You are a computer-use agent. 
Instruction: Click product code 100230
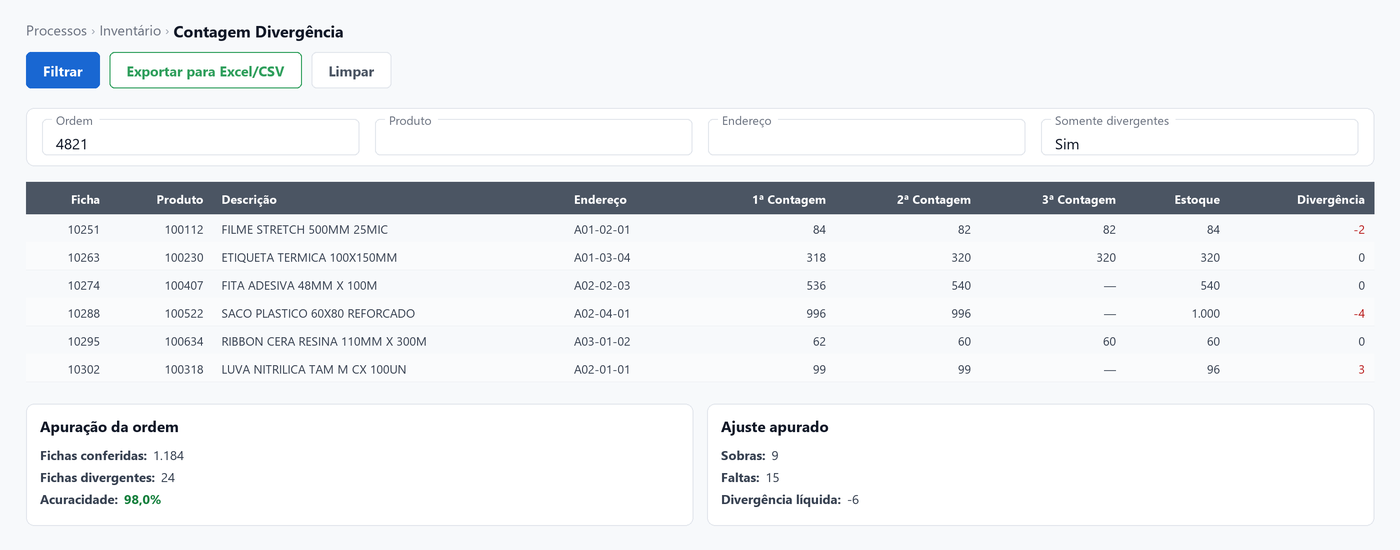(x=184, y=257)
